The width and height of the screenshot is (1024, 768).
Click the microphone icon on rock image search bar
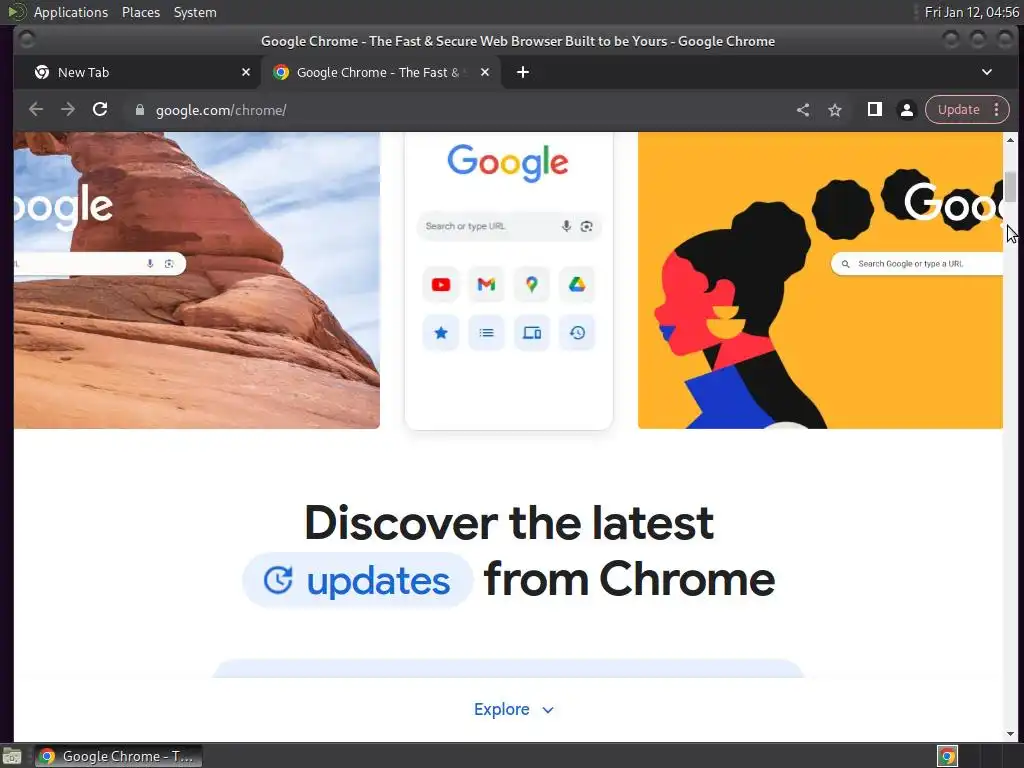(150, 264)
